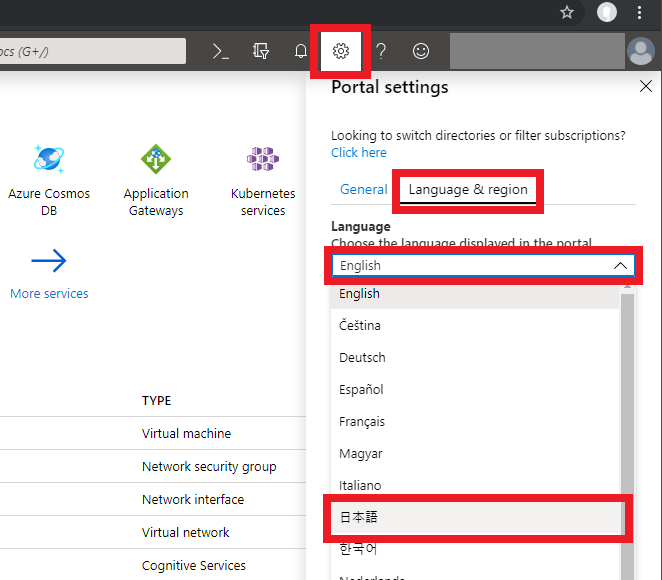Image resolution: width=662 pixels, height=580 pixels.
Task: Open the Directory and subscription filter icon
Action: (260, 51)
